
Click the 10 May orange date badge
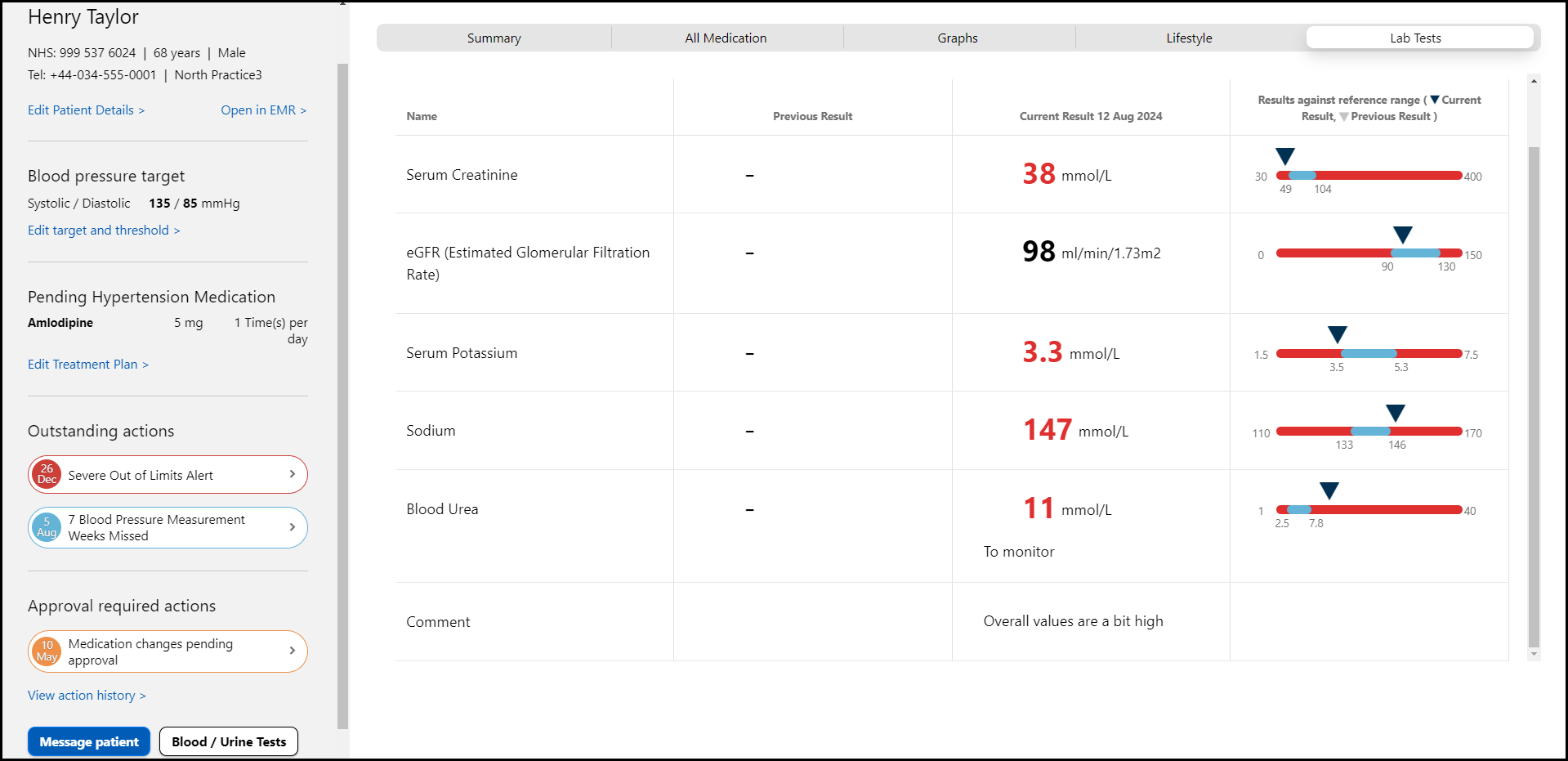[47, 651]
